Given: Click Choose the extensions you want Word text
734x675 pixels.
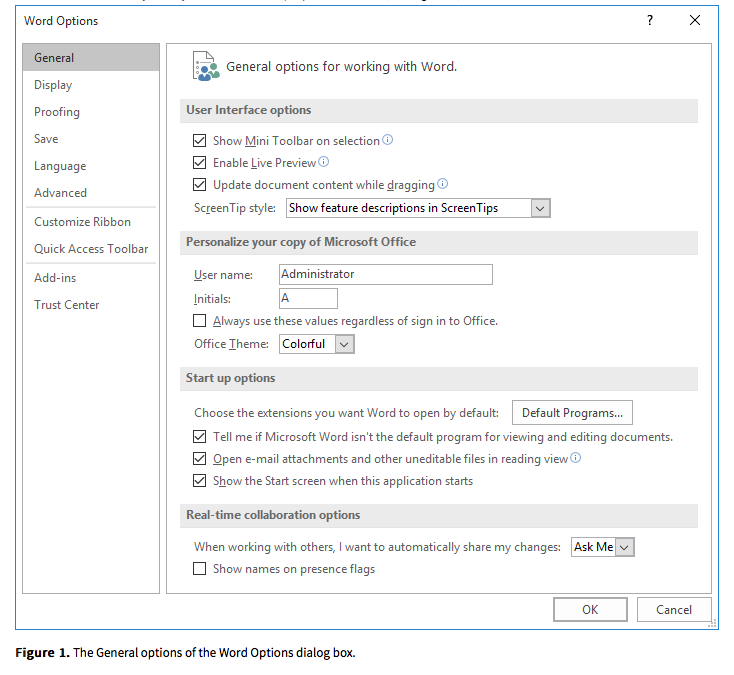Looking at the screenshot, I should pos(346,413).
